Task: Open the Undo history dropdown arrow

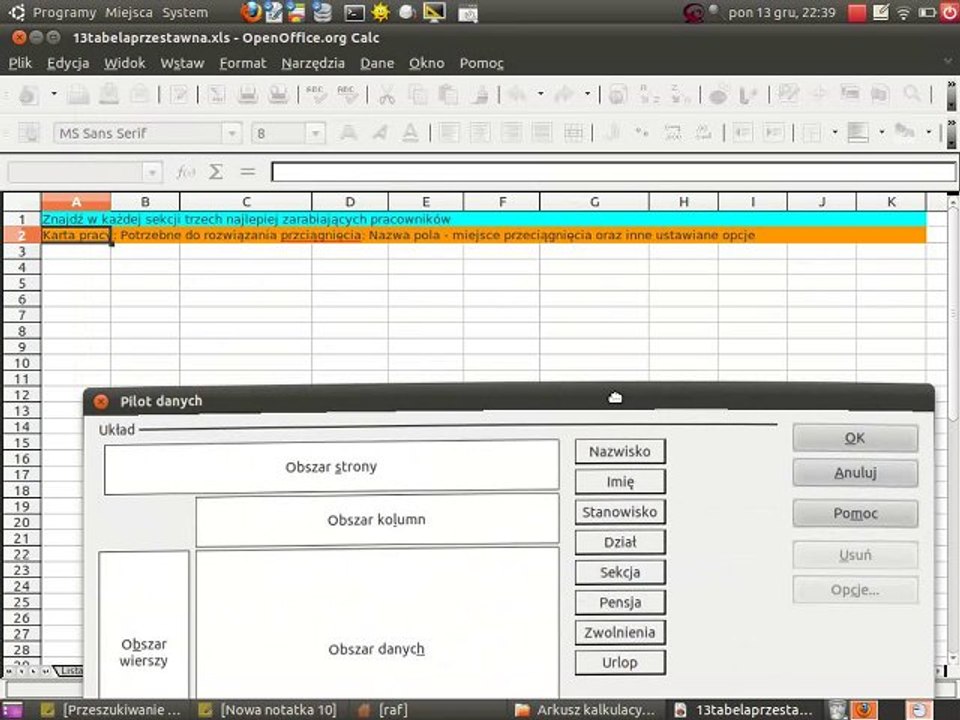Action: 540,94
